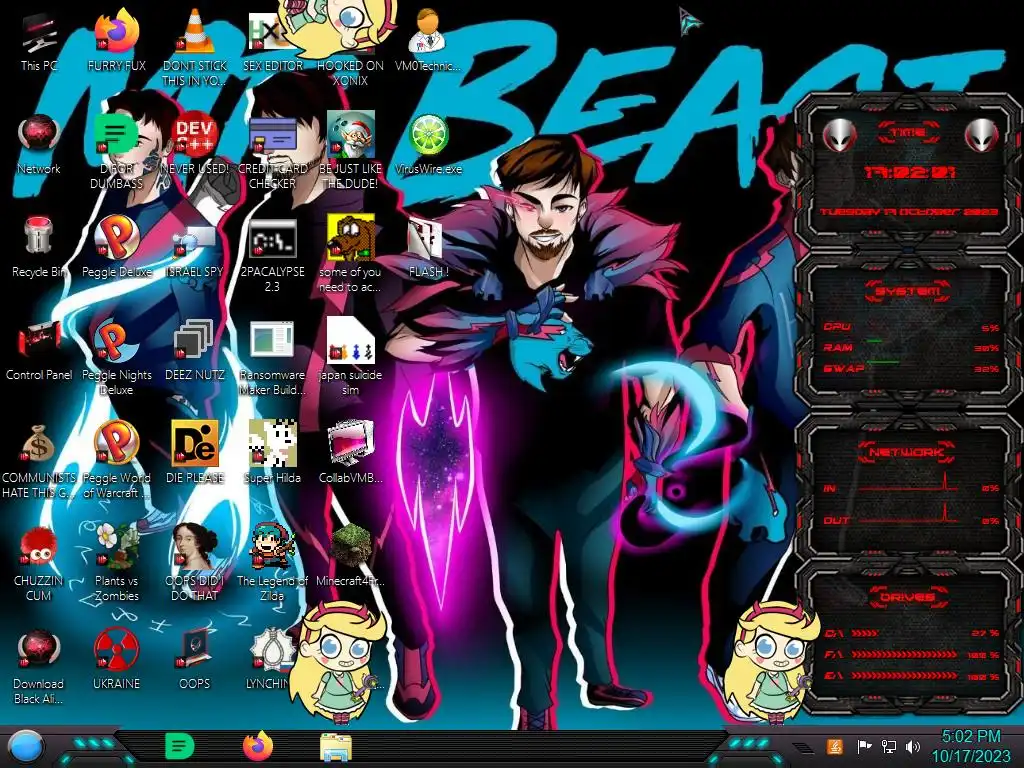
Task: Click the CPU percentage in SYSTEM widget
Action: [x=990, y=328]
